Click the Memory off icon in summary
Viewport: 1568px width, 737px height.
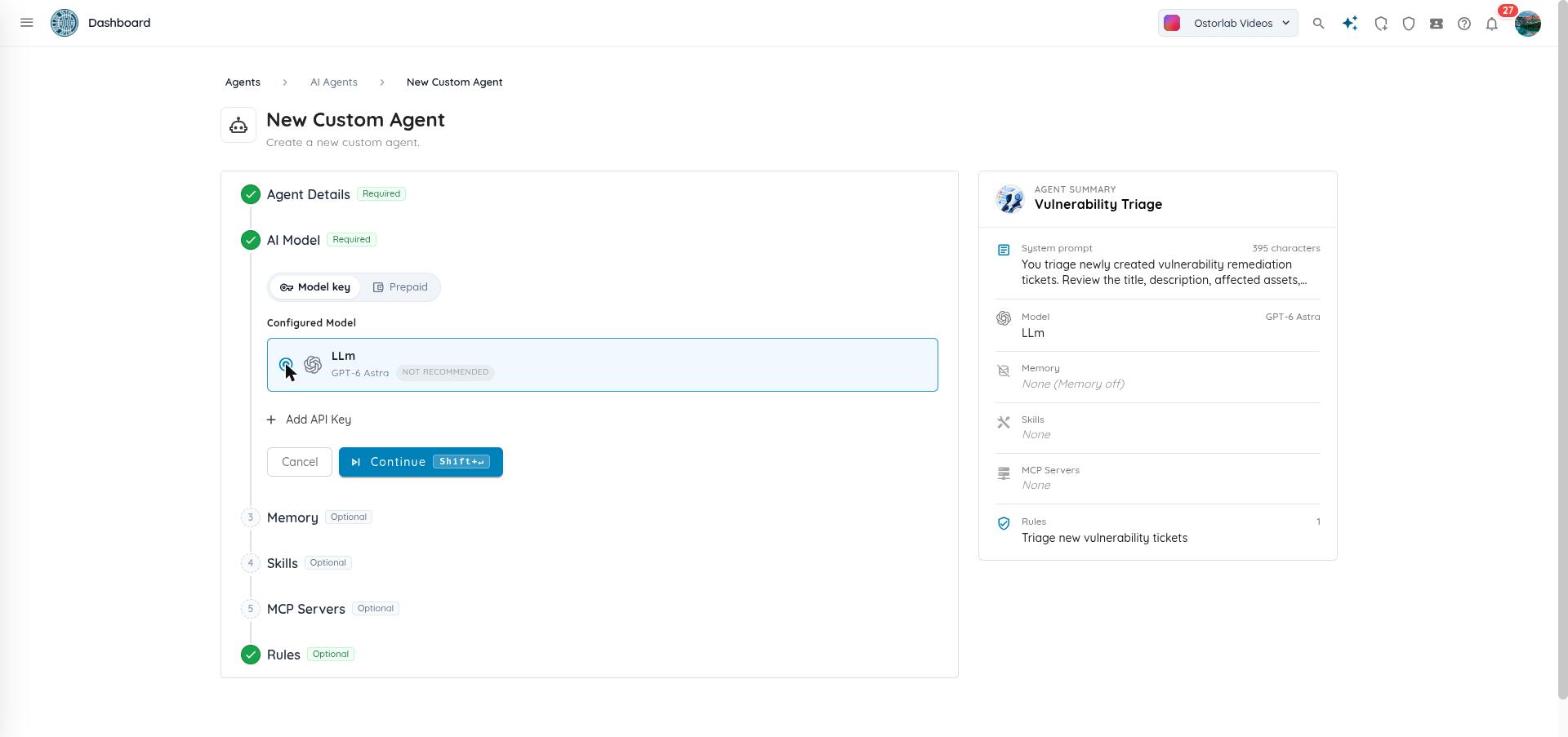coord(1003,371)
